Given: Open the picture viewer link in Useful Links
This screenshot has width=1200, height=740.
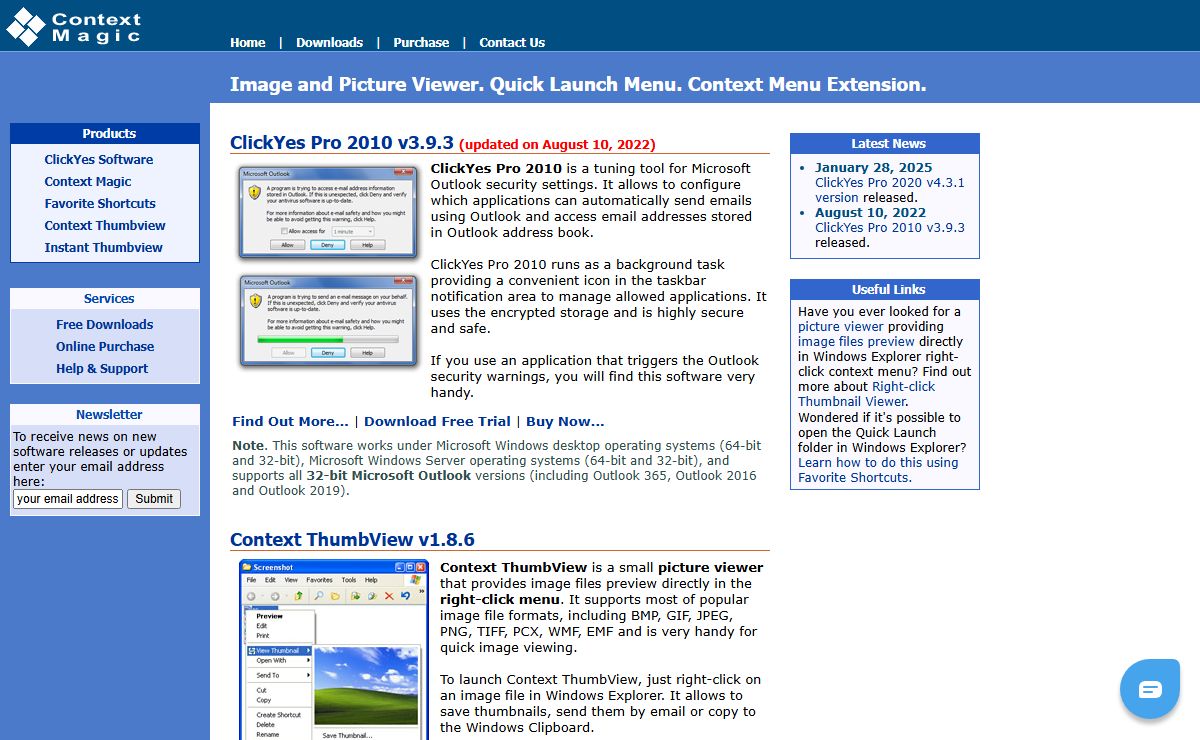Looking at the screenshot, I should pyautogui.click(x=841, y=326).
